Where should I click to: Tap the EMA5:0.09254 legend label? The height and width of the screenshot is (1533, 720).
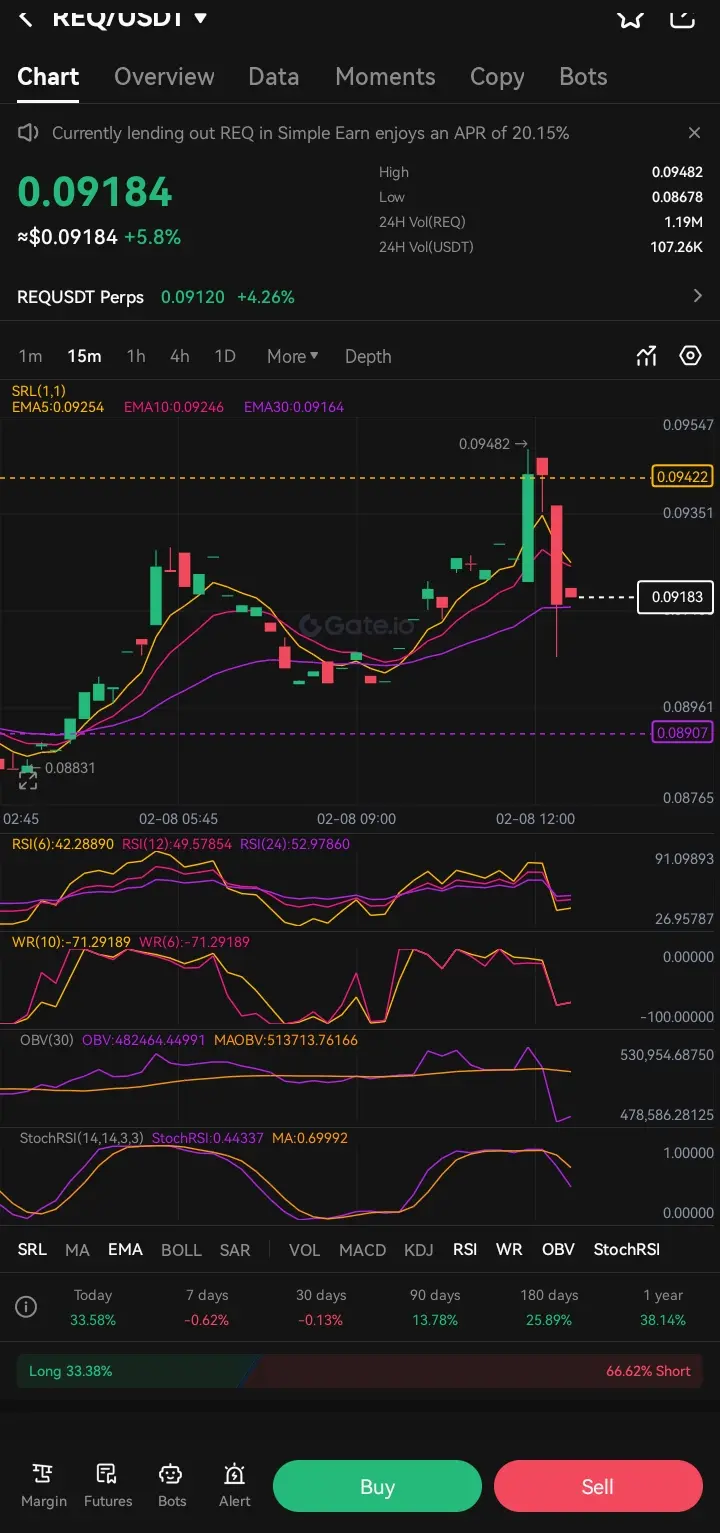pyautogui.click(x=58, y=407)
